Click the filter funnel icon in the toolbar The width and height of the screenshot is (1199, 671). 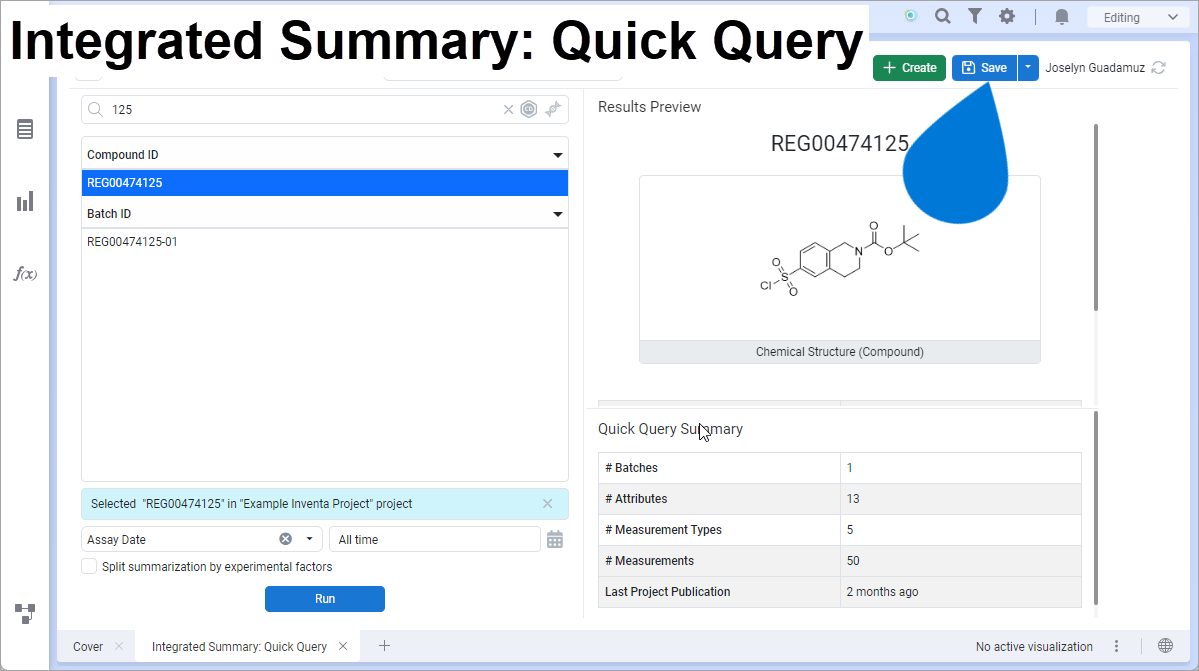[975, 16]
